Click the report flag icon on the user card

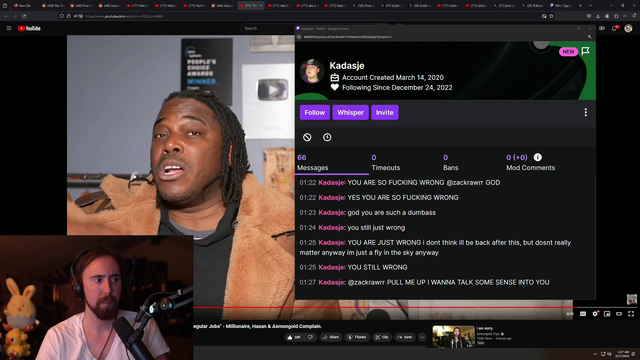click(x=585, y=51)
